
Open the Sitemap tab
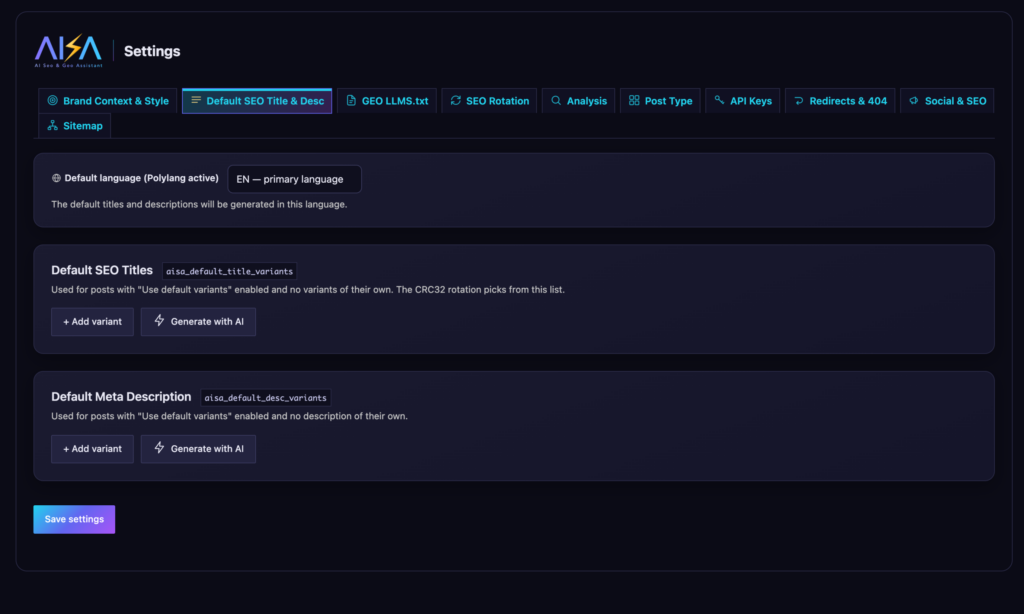(74, 125)
